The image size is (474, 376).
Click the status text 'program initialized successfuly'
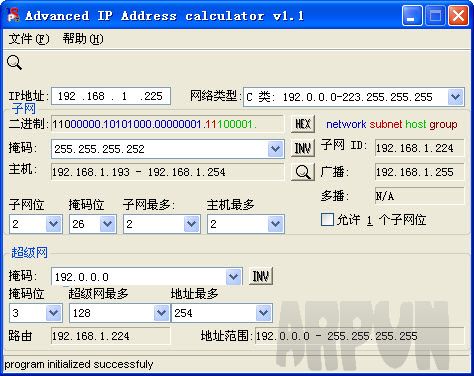click(x=79, y=364)
